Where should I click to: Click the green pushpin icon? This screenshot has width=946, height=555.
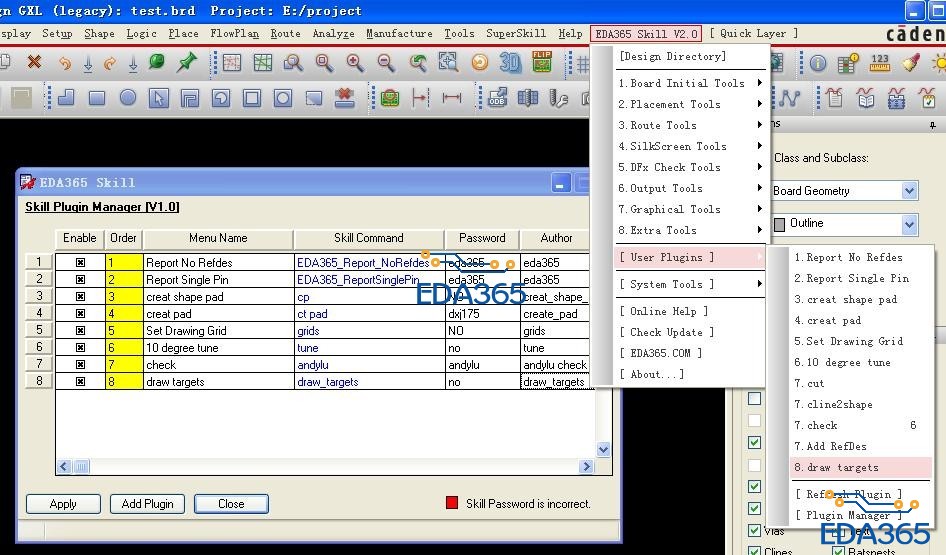coord(186,62)
